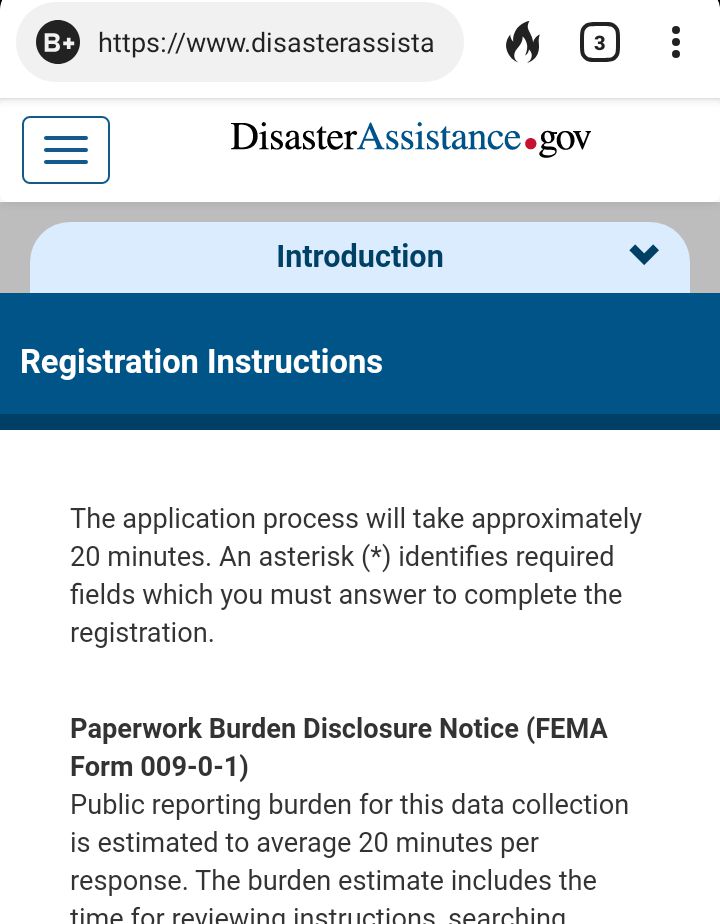Click the blue "Assistance" word in the logo

coord(439,137)
